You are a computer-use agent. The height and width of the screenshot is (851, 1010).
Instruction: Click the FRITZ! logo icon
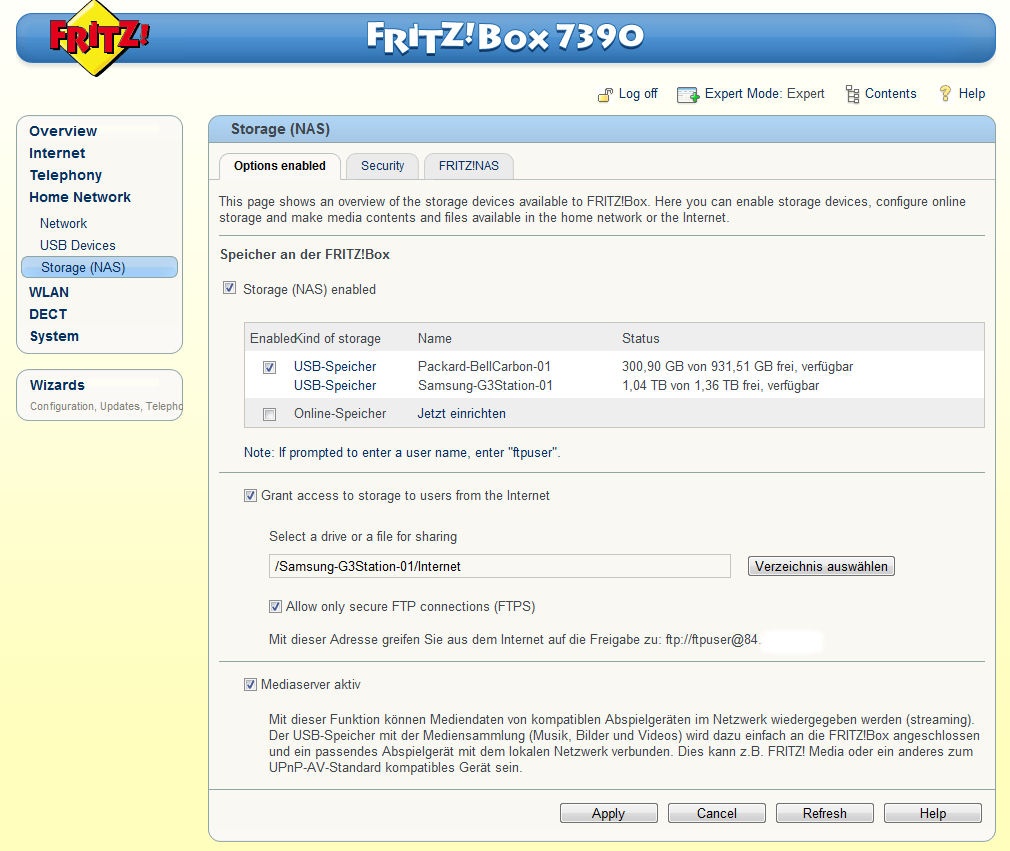(x=98, y=38)
